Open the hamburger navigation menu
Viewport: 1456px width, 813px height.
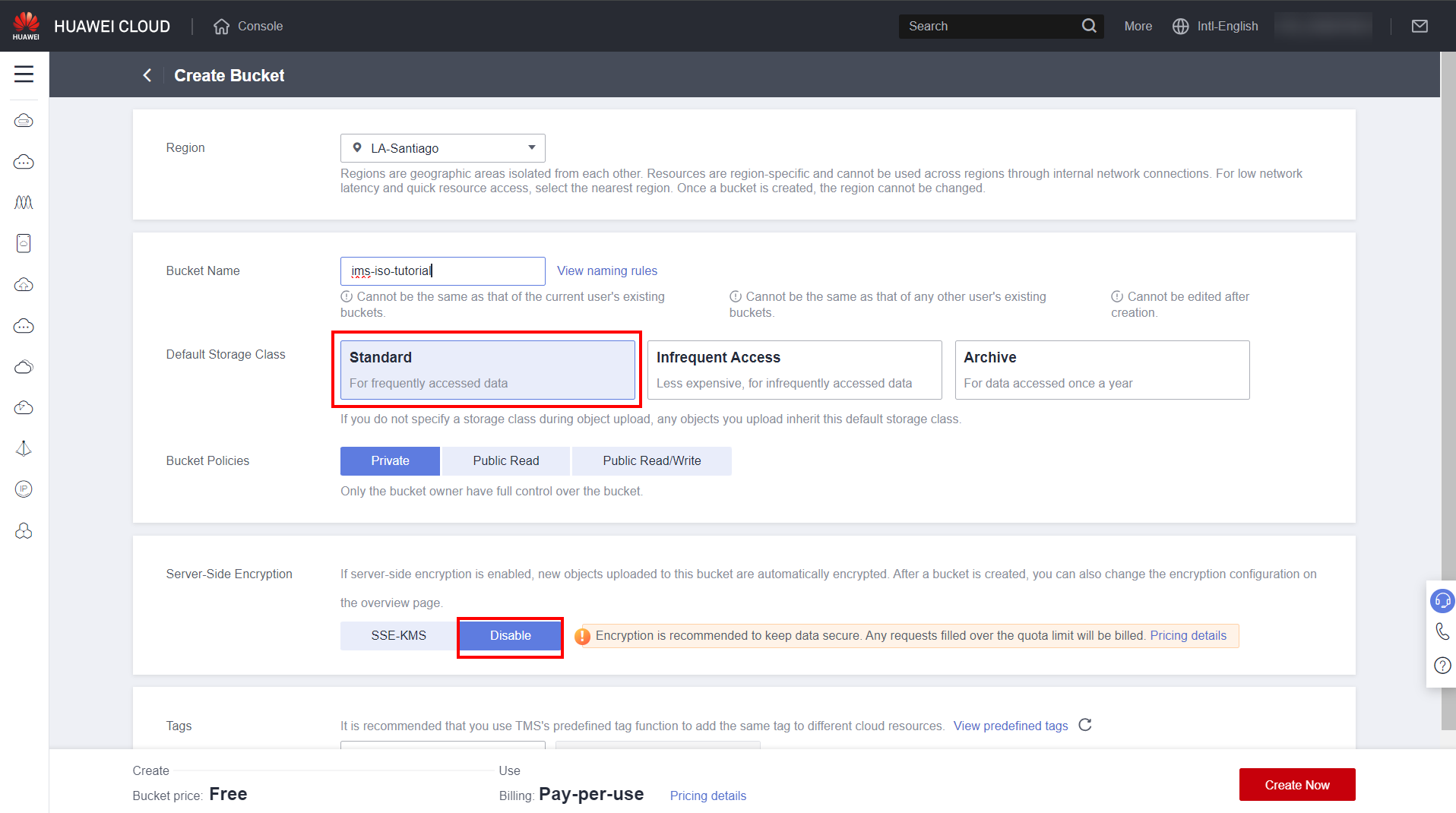24,74
